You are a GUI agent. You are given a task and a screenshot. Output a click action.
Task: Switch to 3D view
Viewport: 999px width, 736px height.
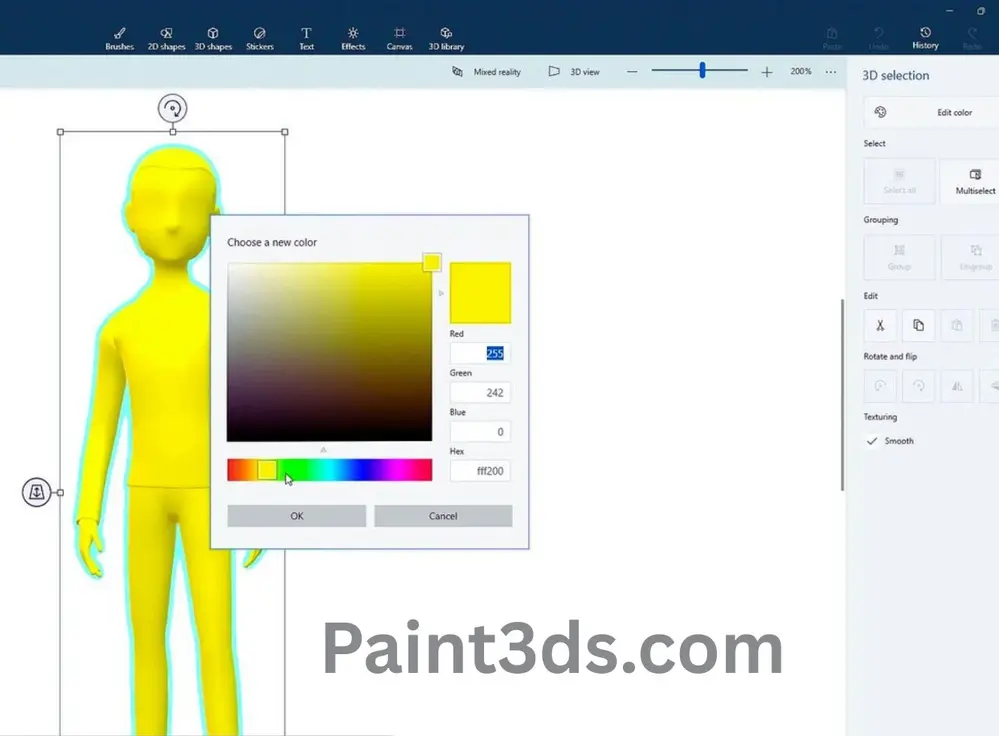pos(572,71)
